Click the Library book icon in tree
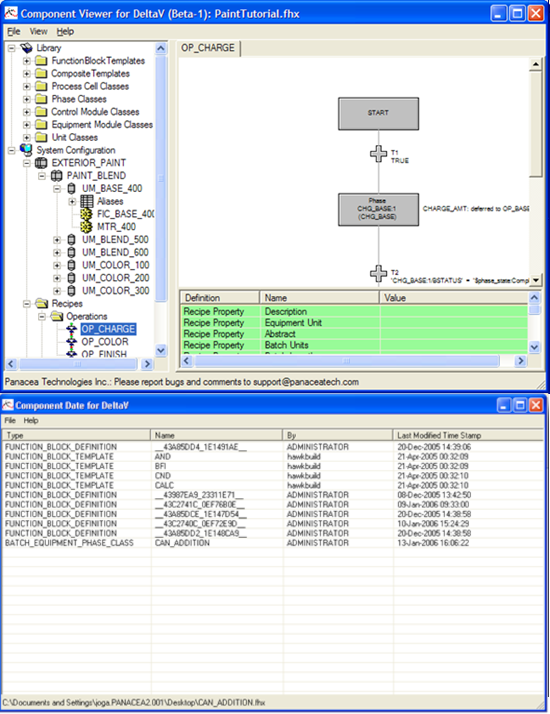550x714 pixels. [x=26, y=48]
